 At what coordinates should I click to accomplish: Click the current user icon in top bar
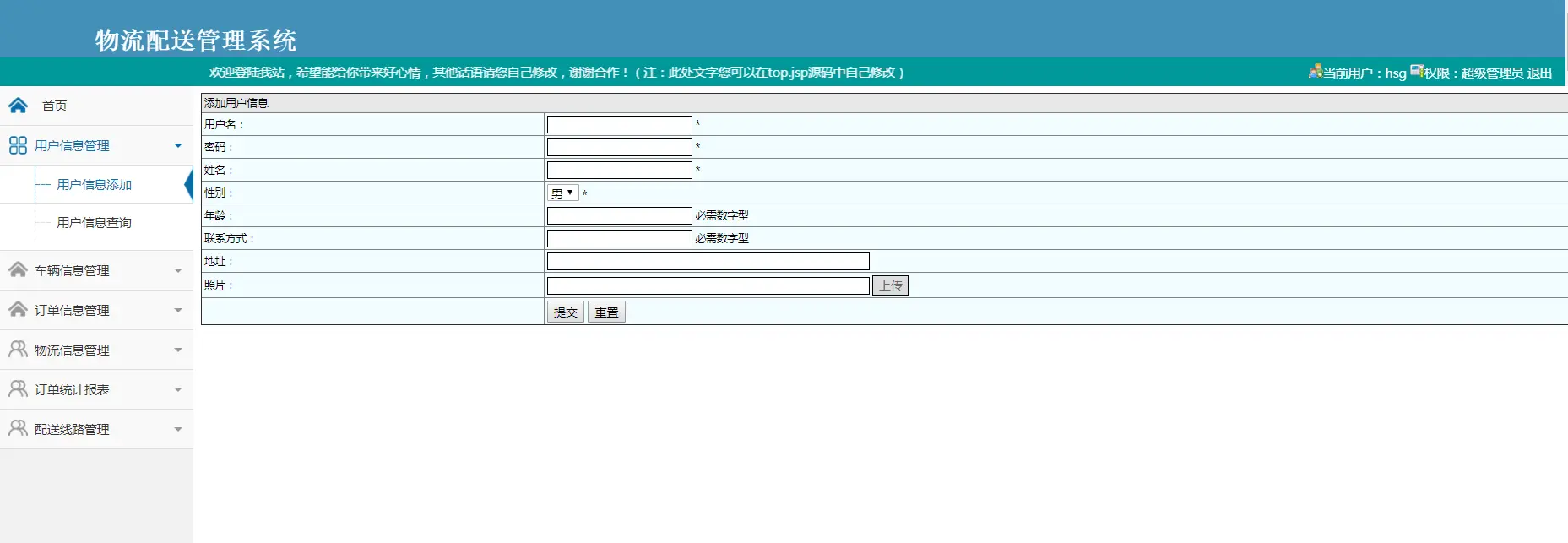1315,72
